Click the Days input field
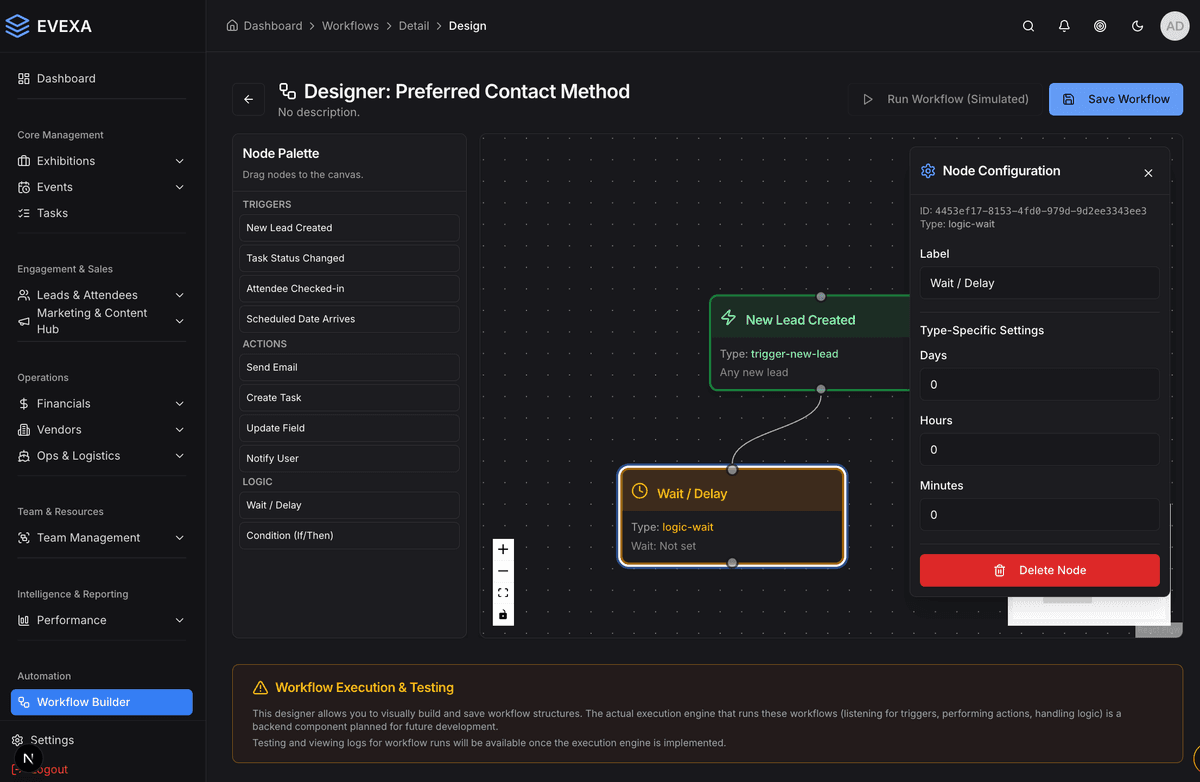Viewport: 1200px width, 782px height. (1039, 384)
